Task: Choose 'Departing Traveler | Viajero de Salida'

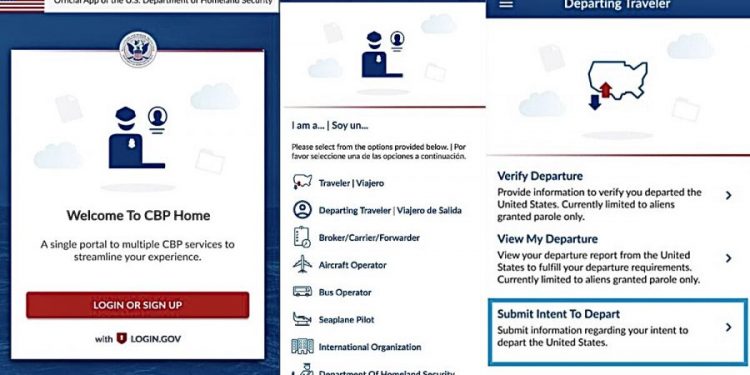Action: 390,210
